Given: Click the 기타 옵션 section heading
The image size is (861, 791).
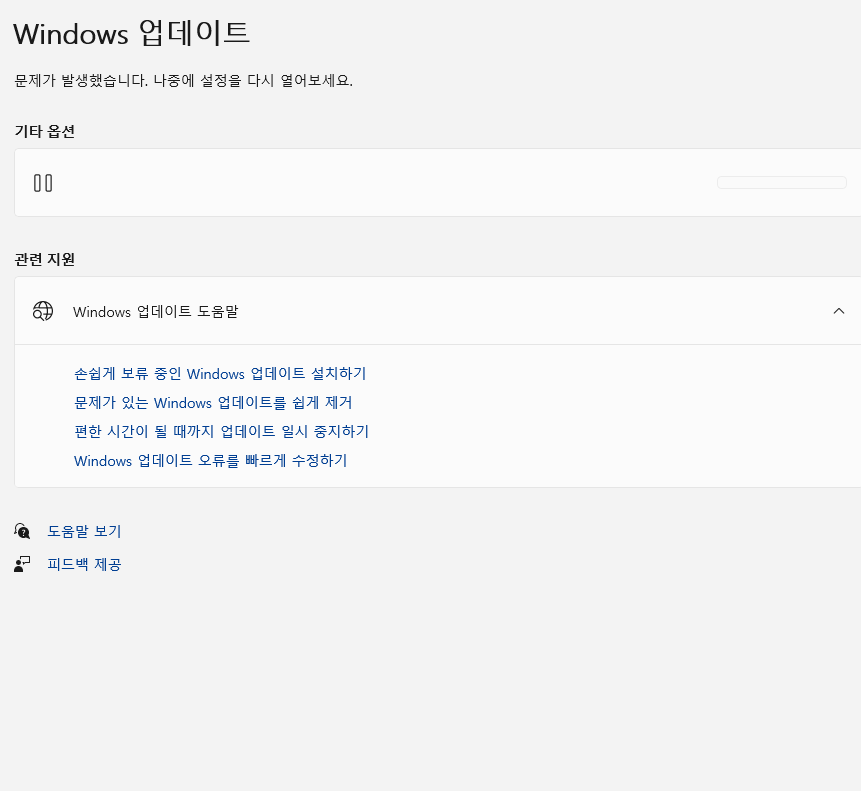Looking at the screenshot, I should click(x=44, y=132).
